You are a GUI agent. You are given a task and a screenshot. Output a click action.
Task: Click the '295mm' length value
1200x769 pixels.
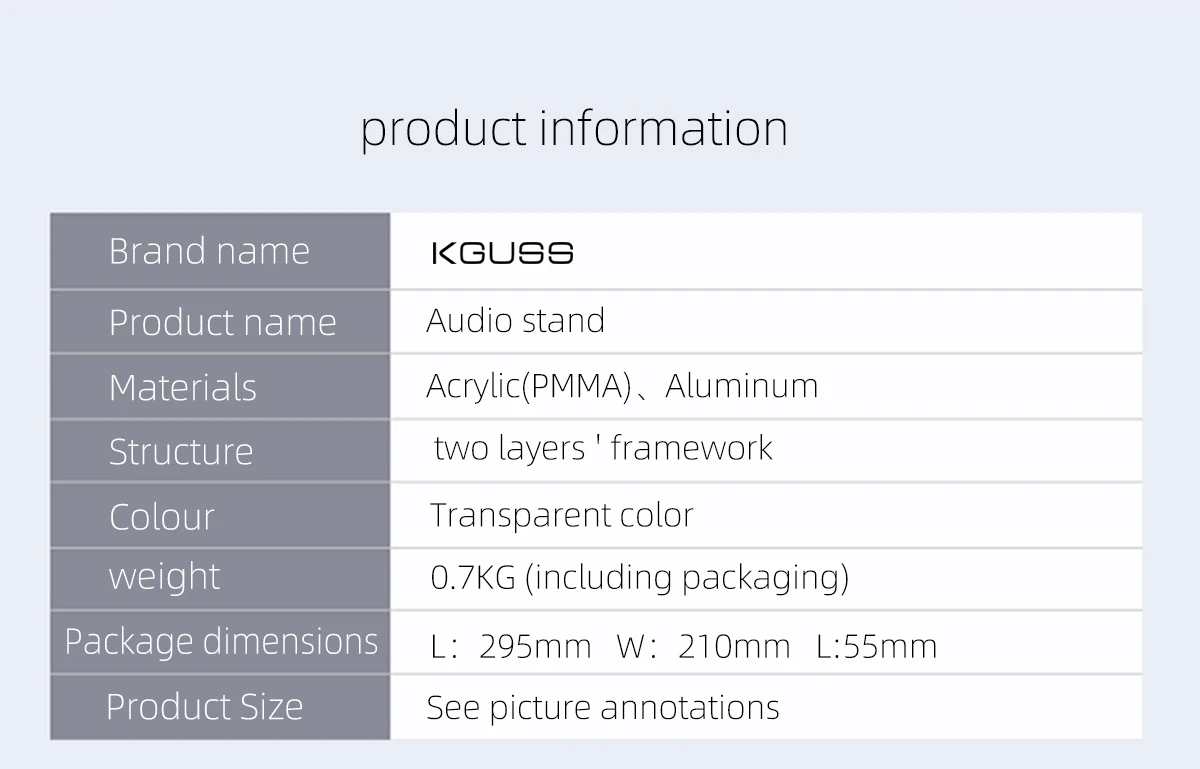(x=535, y=646)
